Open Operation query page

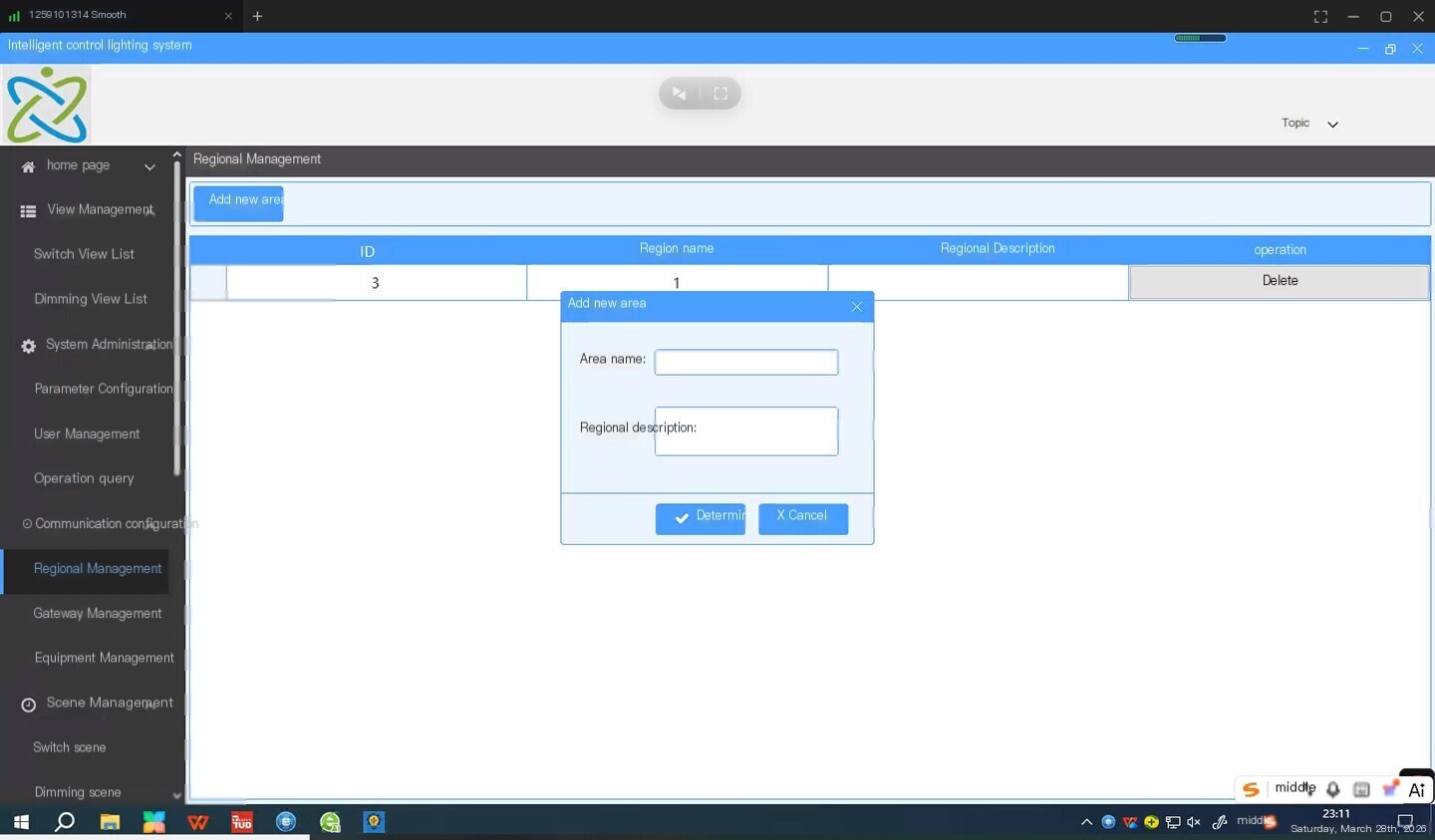[84, 478]
